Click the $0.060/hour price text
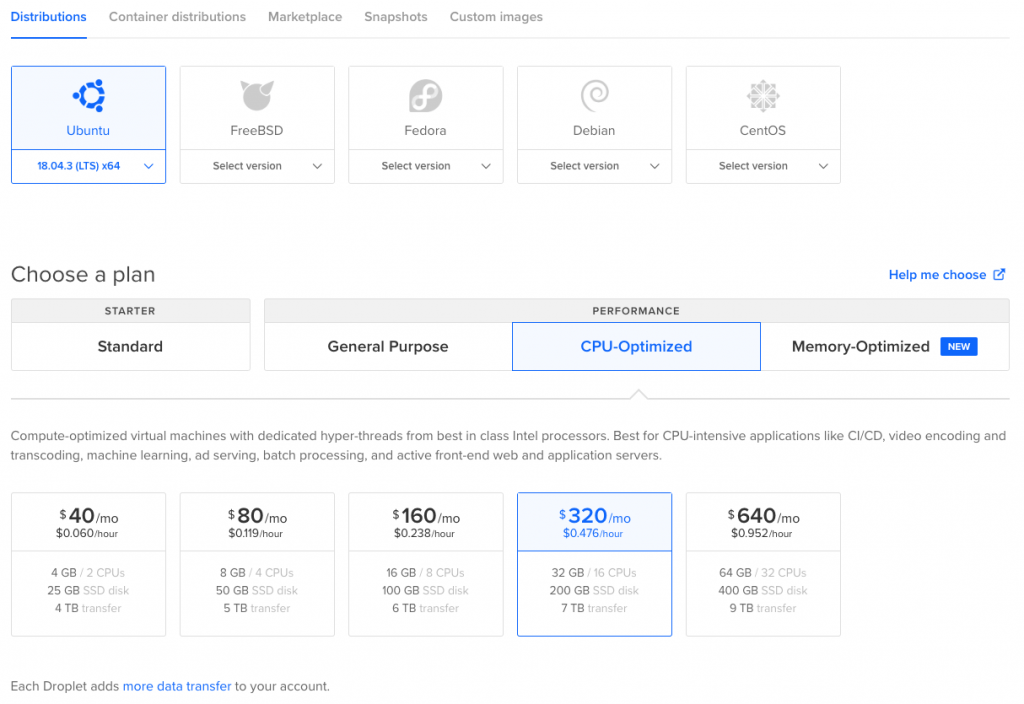The width and height of the screenshot is (1024, 704). click(87, 534)
